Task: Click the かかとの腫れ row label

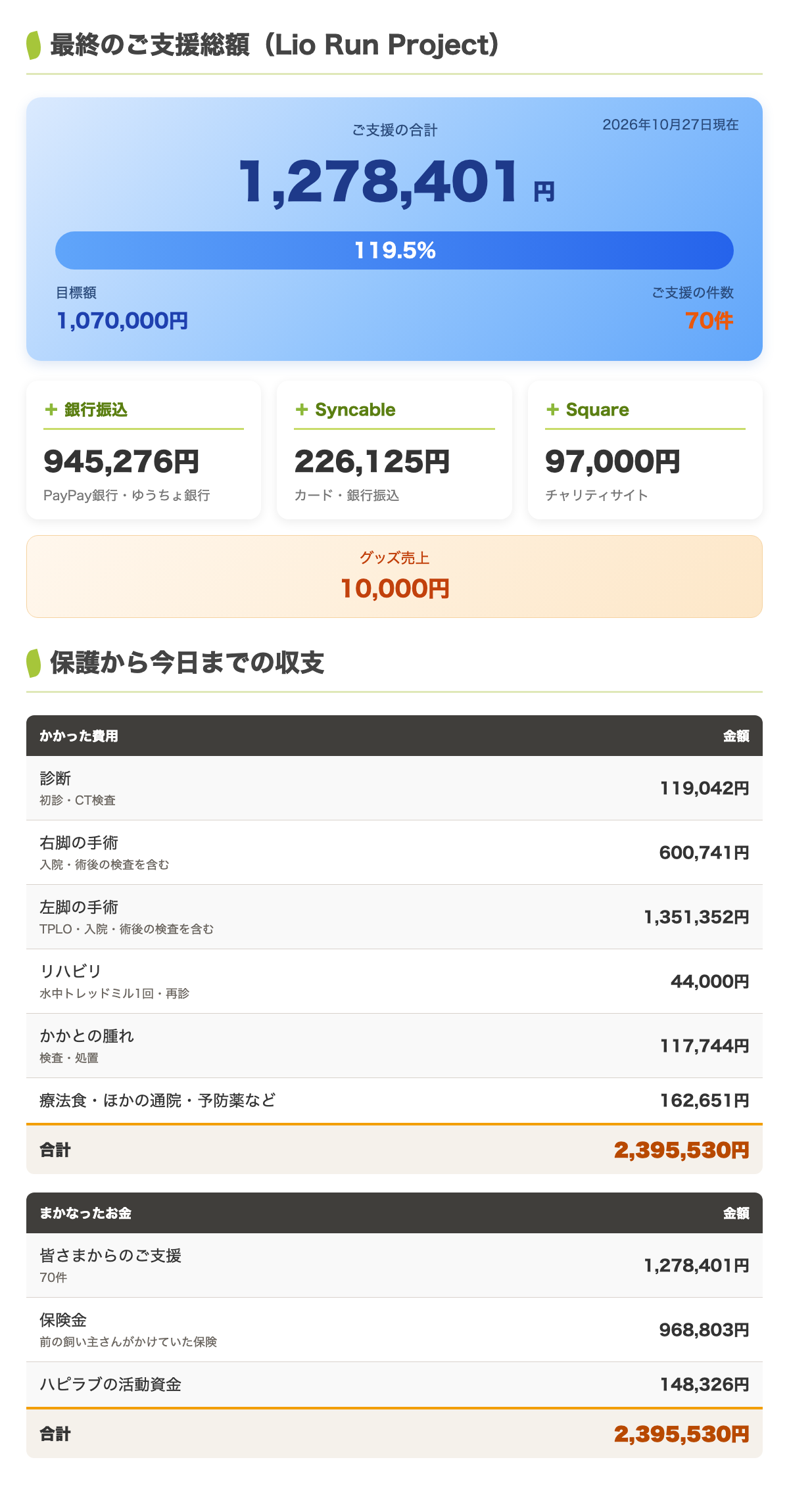Action: click(87, 1036)
